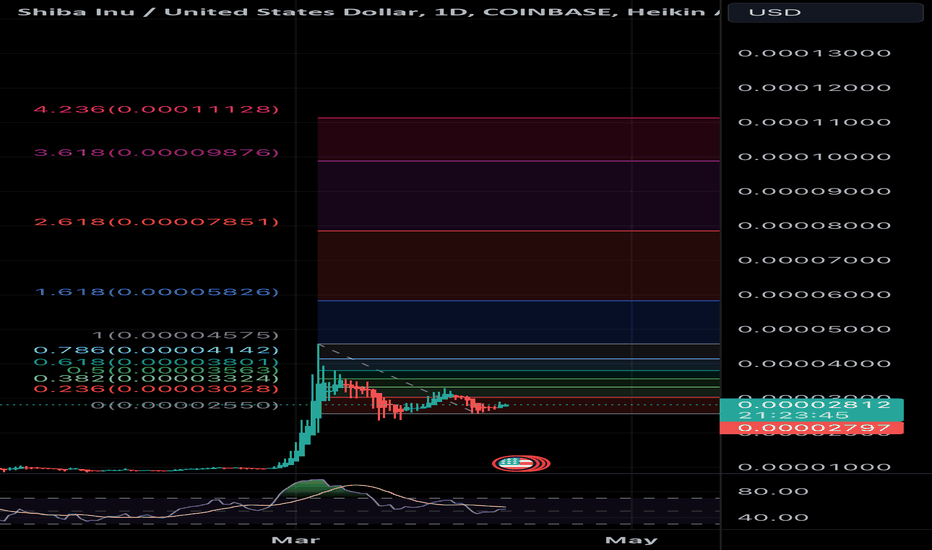Click the 0.00011000 price axis label
The height and width of the screenshot is (550, 932).
tap(814, 122)
